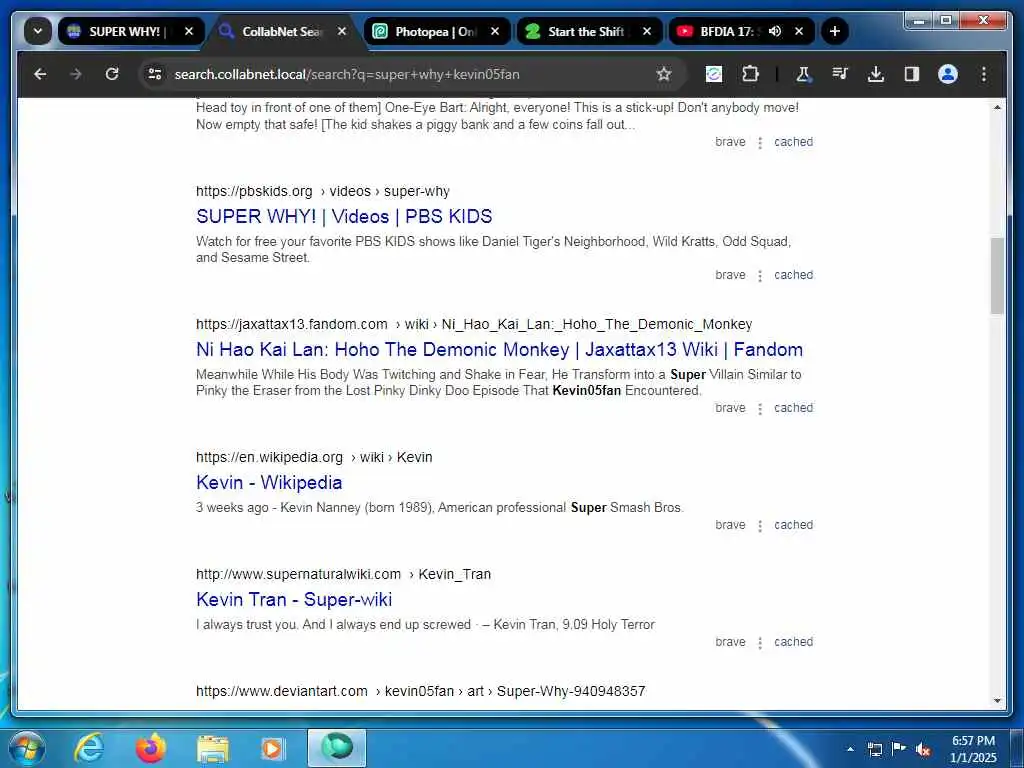Open cached copy of the One-Eye Bart result
The image size is (1024, 768).
tap(793, 142)
